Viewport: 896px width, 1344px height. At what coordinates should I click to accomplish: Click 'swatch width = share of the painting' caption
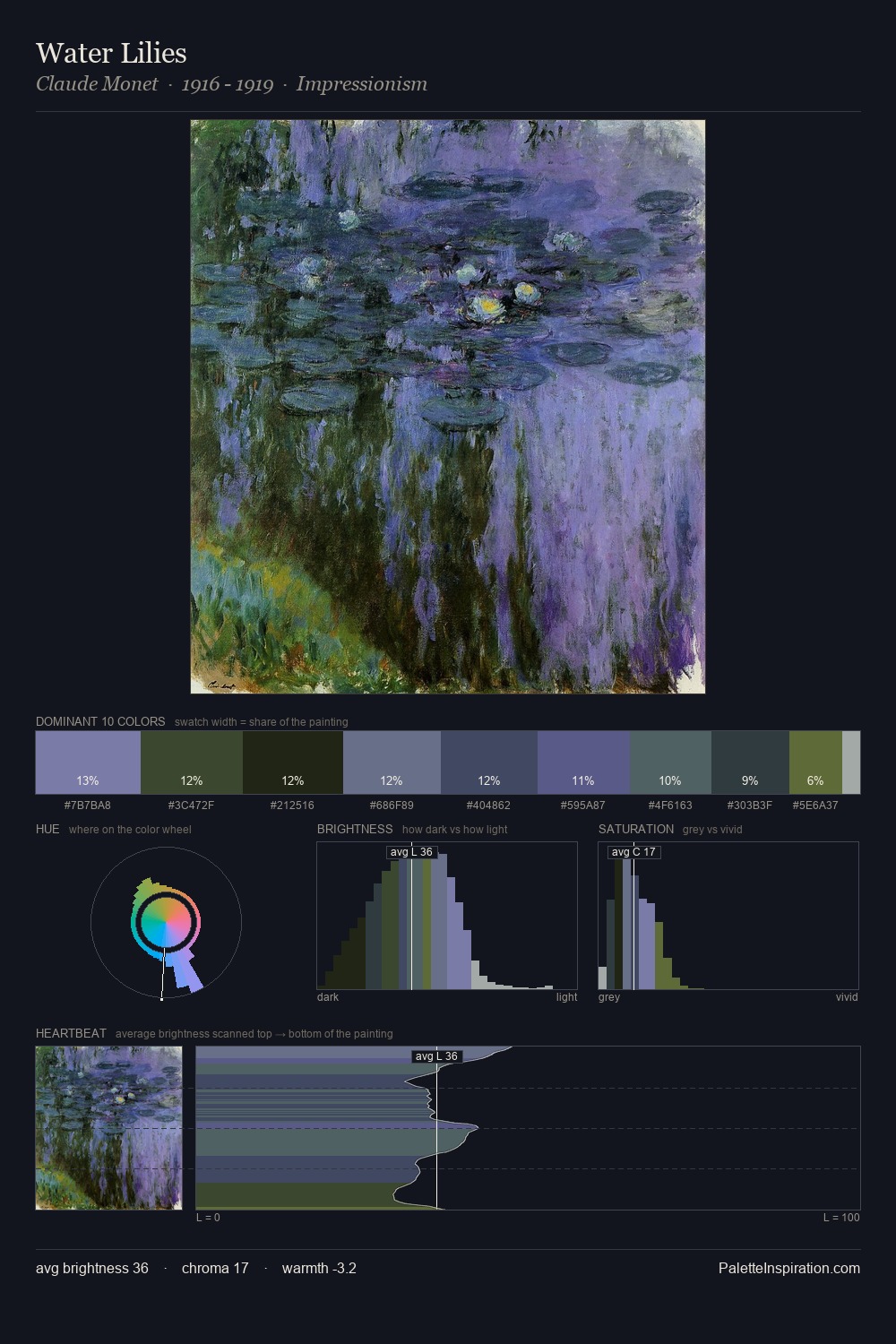pos(261,722)
